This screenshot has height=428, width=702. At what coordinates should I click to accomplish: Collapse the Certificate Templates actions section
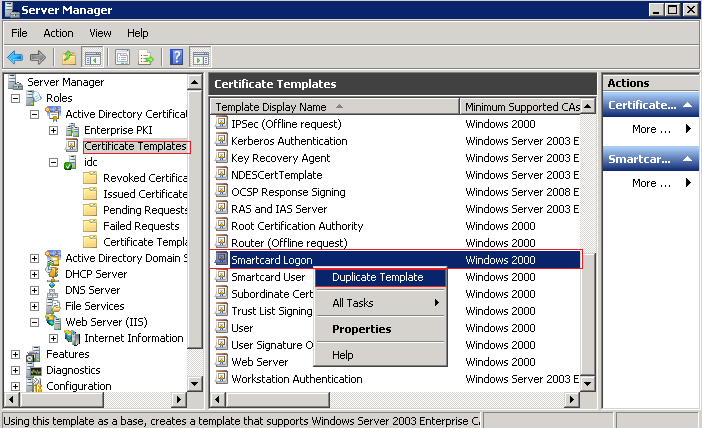(687, 105)
